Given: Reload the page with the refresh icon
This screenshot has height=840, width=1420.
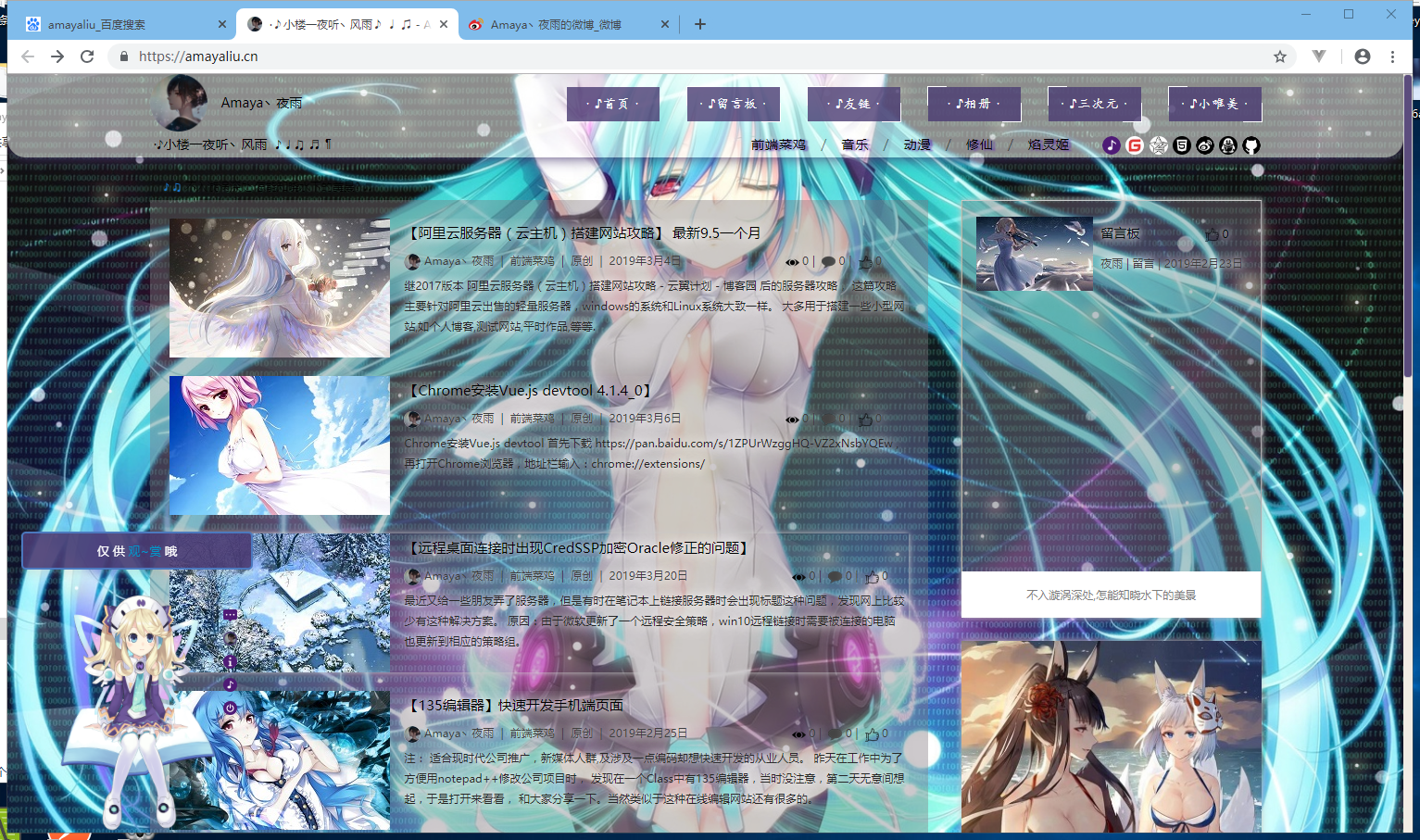Looking at the screenshot, I should click(87, 56).
